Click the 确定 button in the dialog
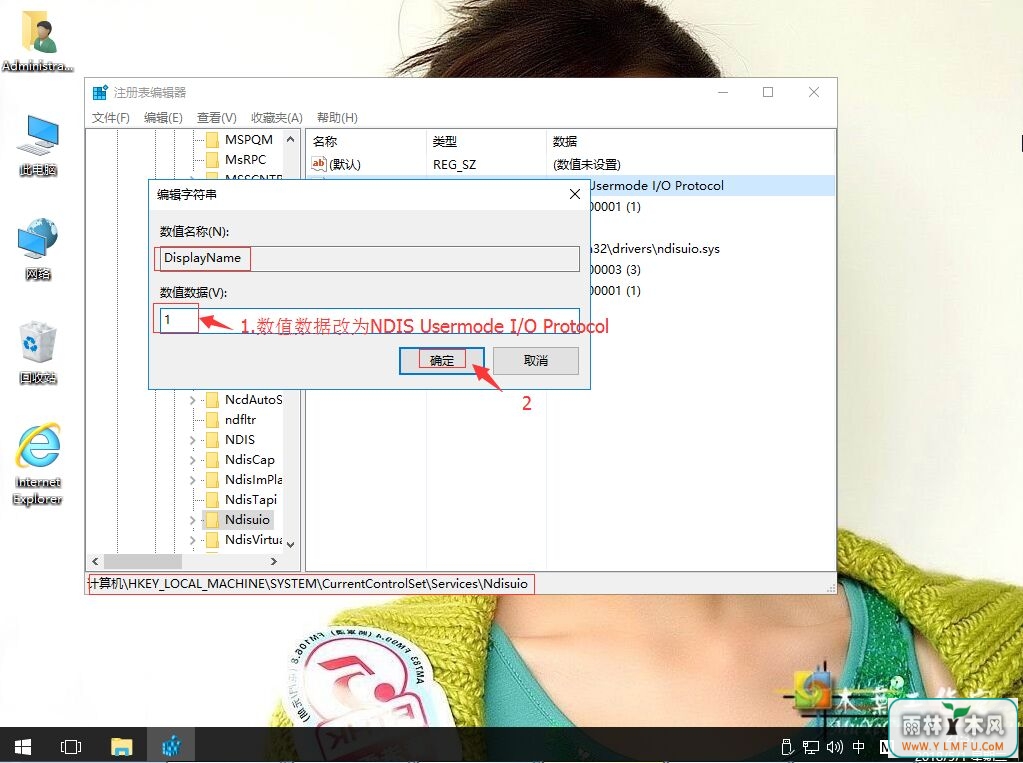Image resolution: width=1023 pixels, height=763 pixels. pos(442,360)
